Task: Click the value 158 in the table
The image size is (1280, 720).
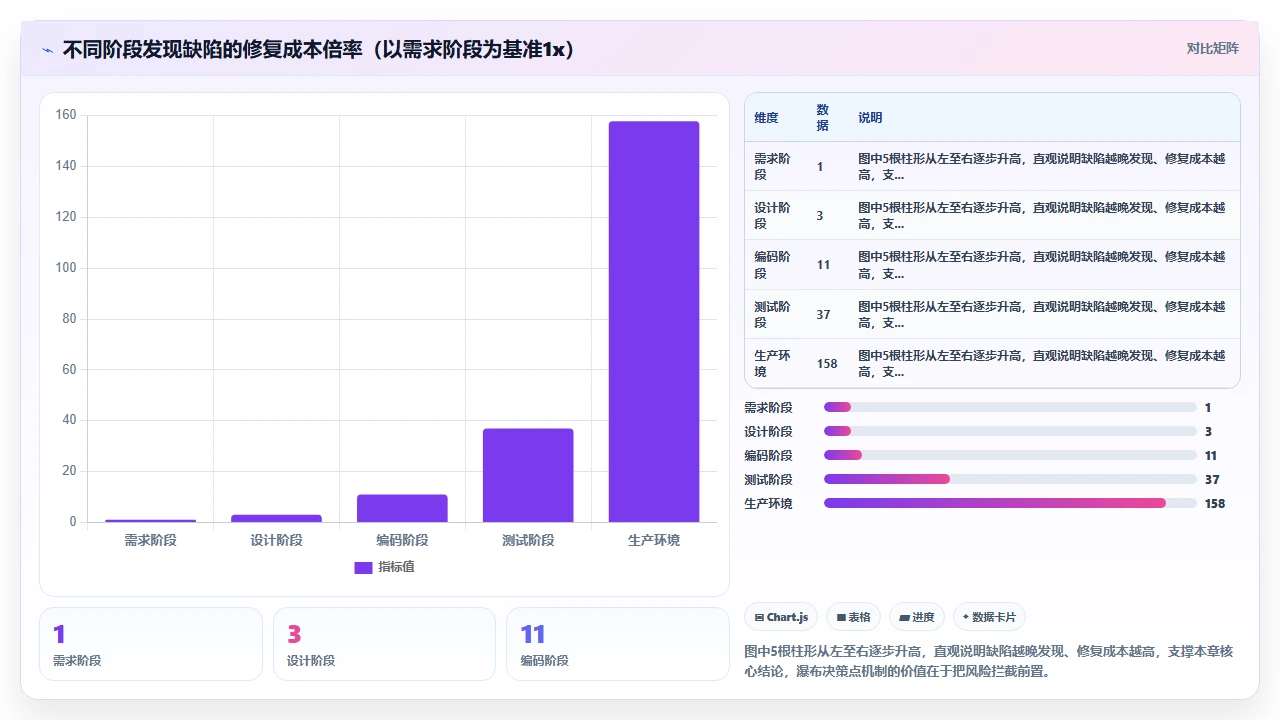Action: pos(827,364)
